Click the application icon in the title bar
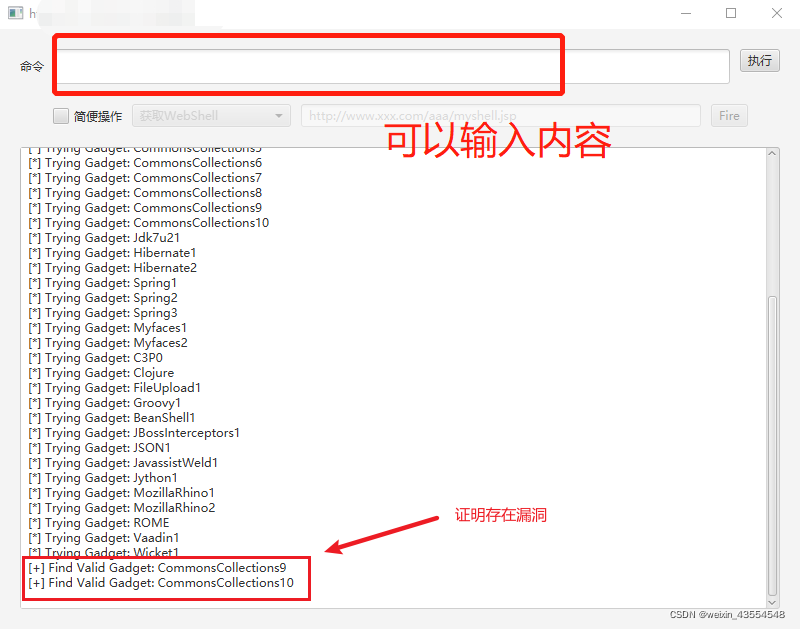The width and height of the screenshot is (800, 629). pyautogui.click(x=14, y=13)
